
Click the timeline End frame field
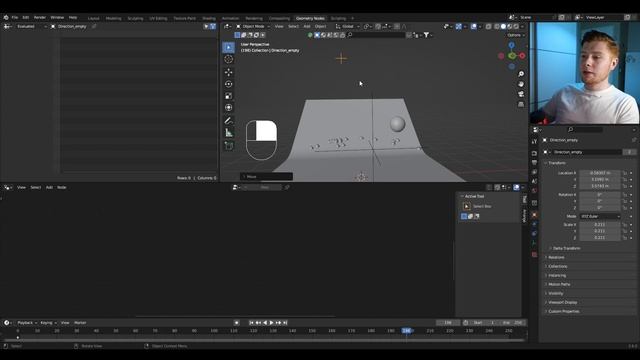512,323
